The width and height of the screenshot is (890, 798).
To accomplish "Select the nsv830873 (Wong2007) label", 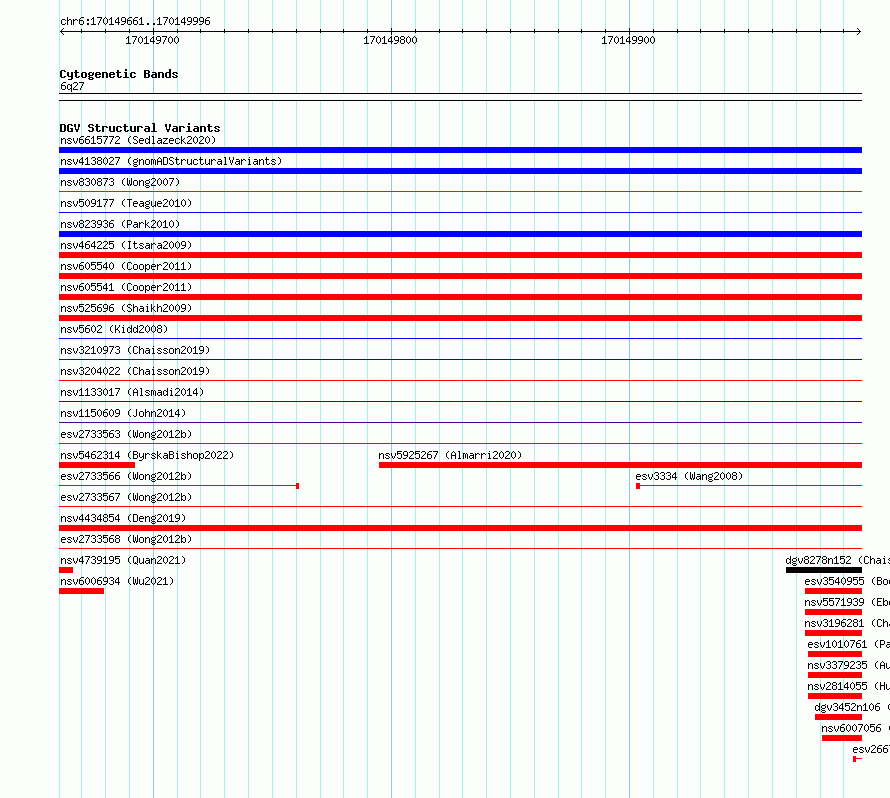I will [x=120, y=182].
